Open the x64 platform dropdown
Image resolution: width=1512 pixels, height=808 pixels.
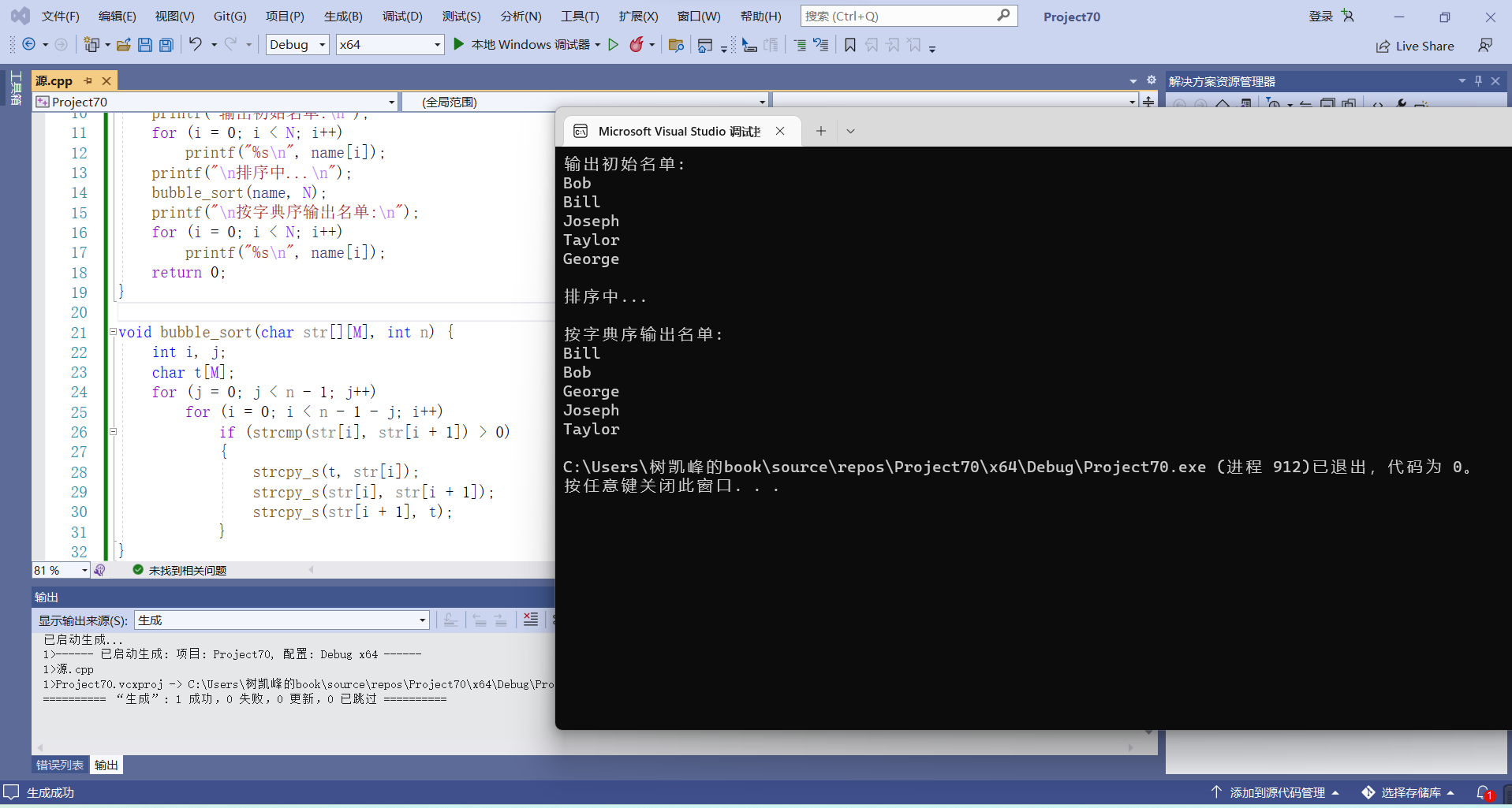pyautogui.click(x=390, y=45)
